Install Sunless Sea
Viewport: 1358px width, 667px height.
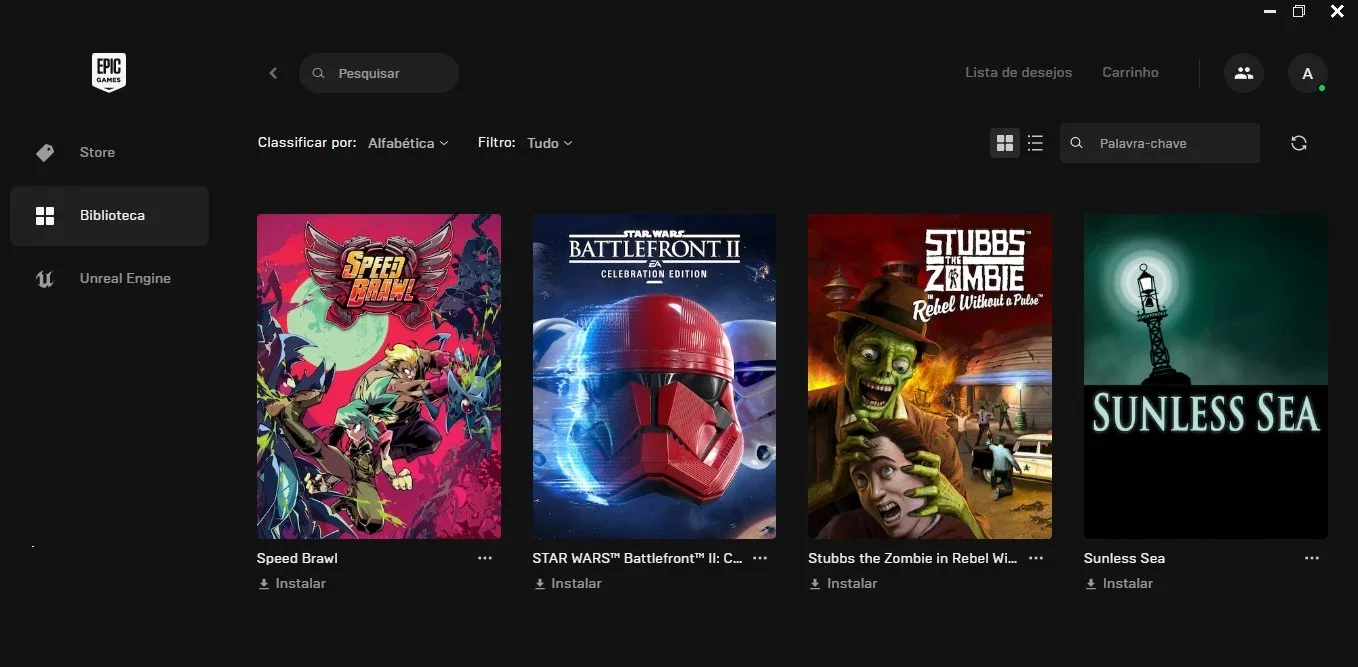point(1119,583)
